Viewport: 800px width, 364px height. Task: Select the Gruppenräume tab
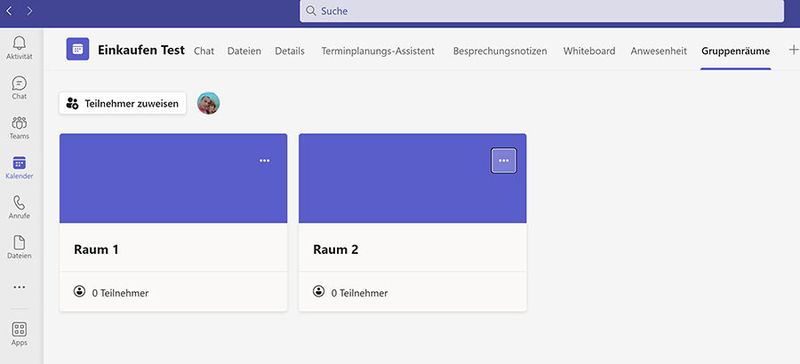[736, 51]
